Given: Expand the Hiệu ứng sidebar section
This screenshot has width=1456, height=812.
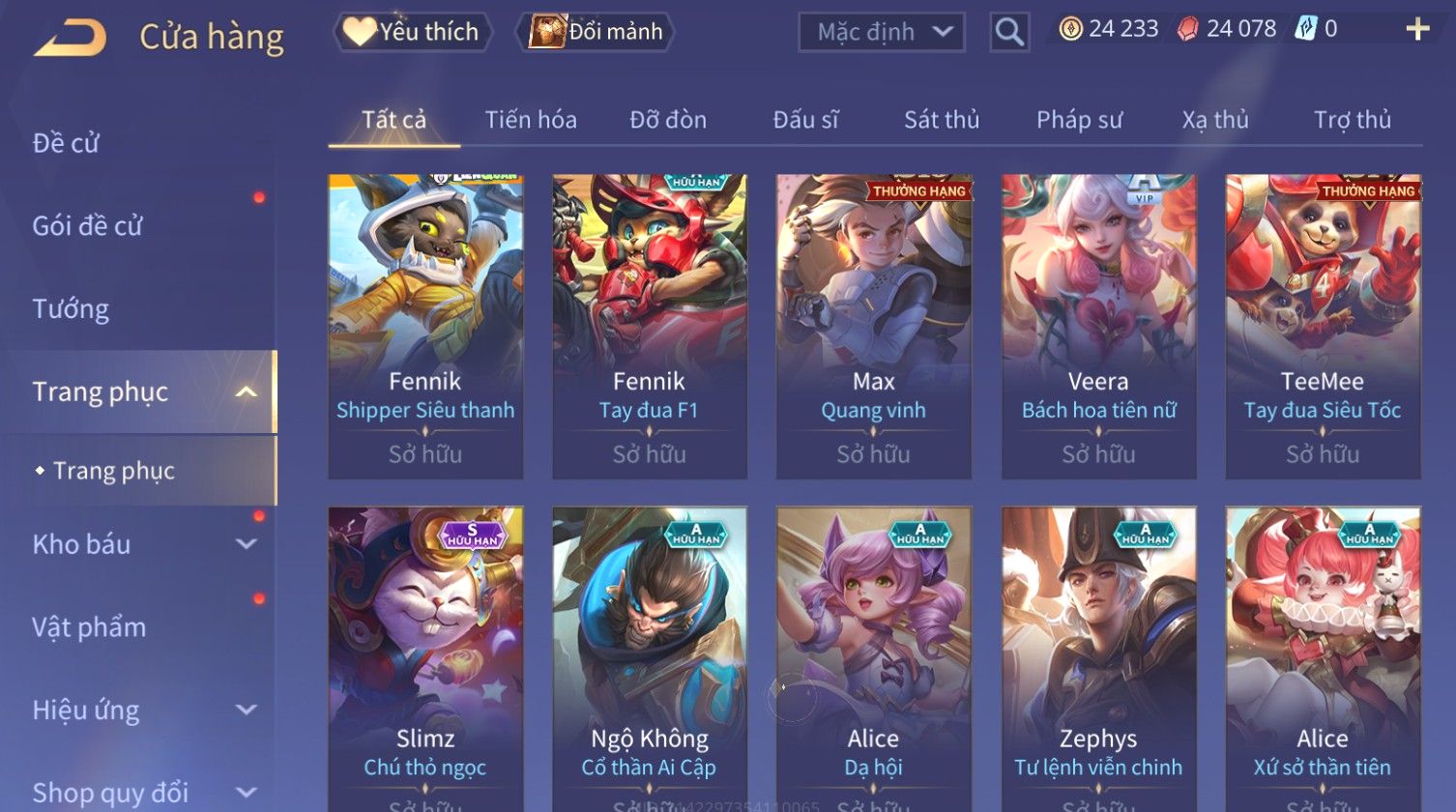Looking at the screenshot, I should click(247, 710).
